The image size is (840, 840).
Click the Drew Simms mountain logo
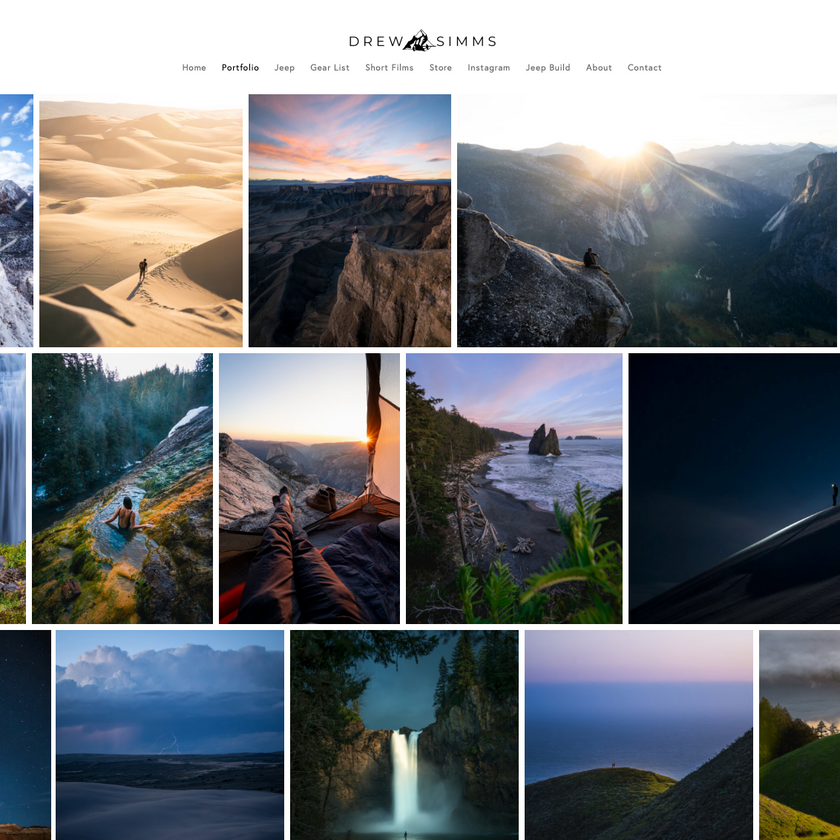pos(421,40)
